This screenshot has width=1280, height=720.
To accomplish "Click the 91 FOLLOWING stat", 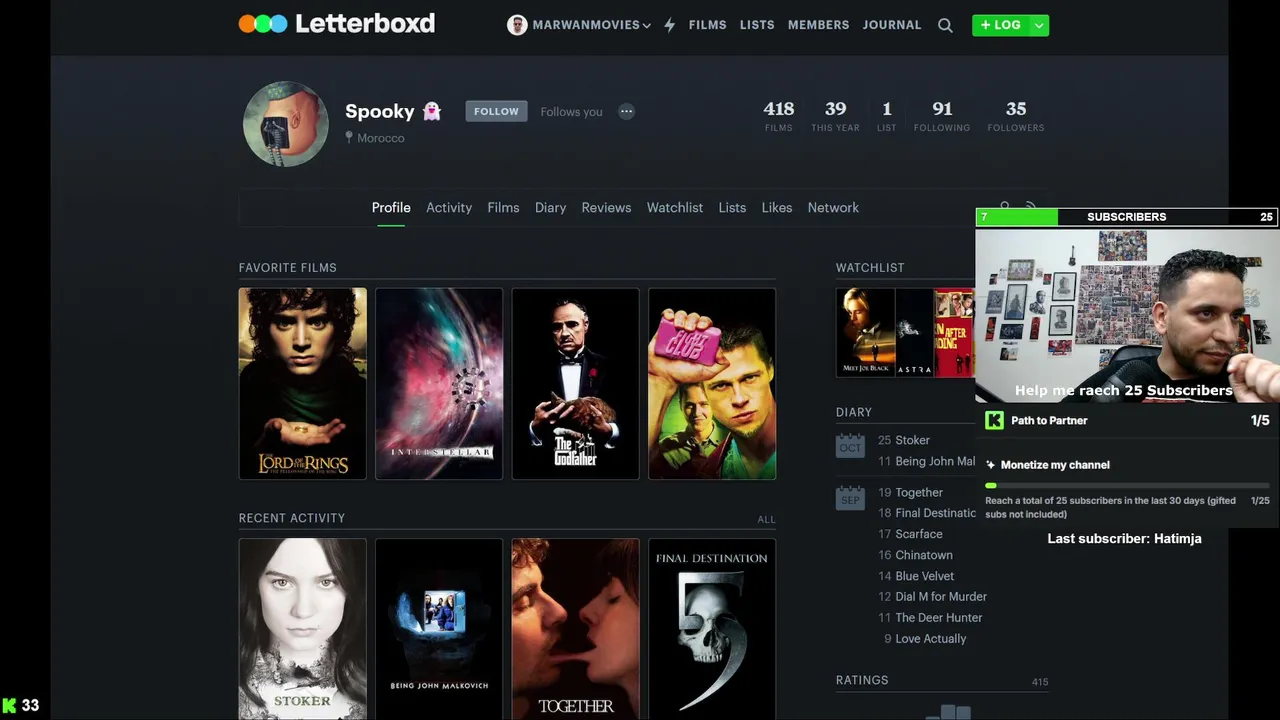I will [x=942, y=116].
